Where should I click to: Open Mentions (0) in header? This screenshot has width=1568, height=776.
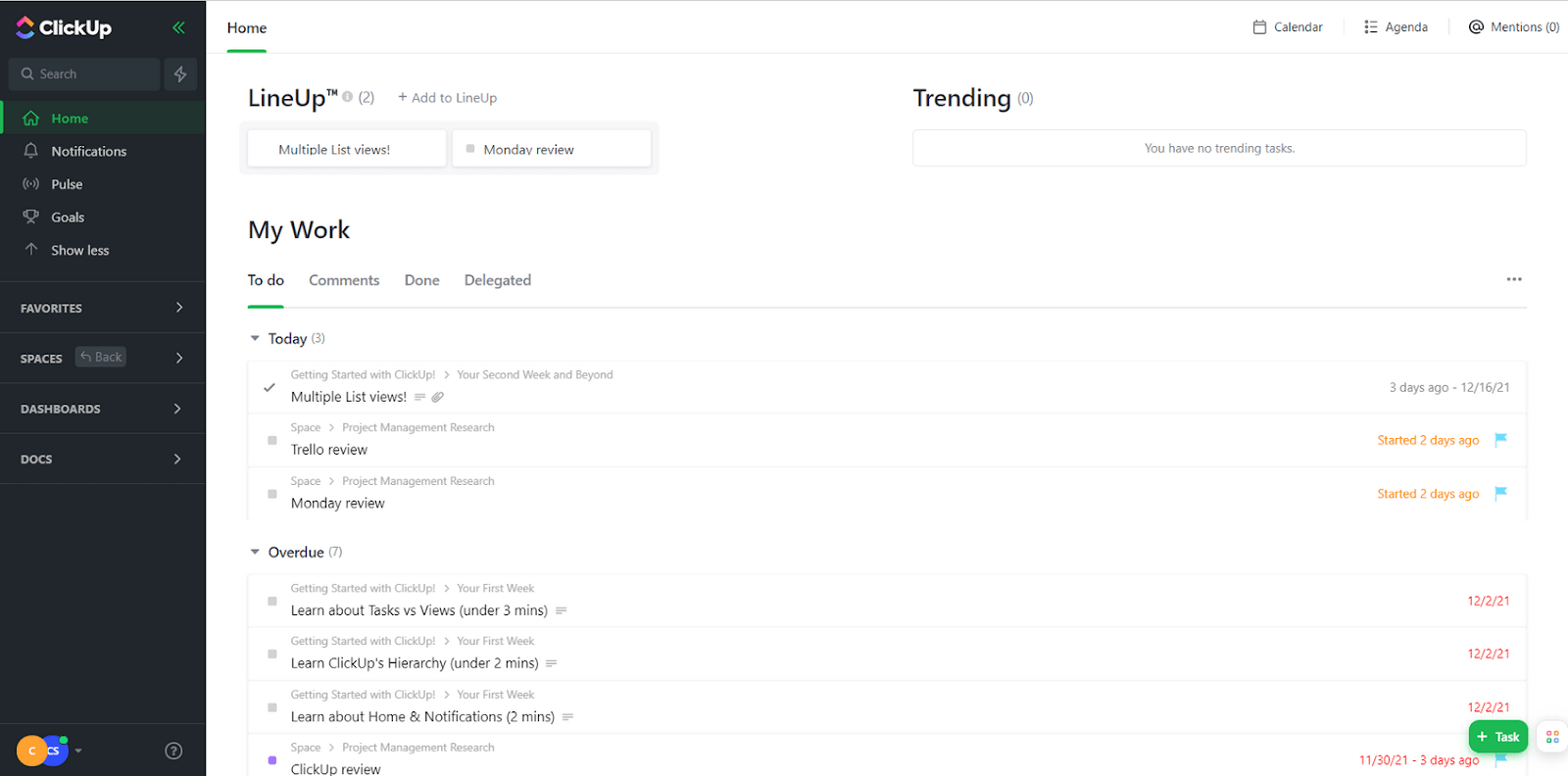[x=1514, y=27]
